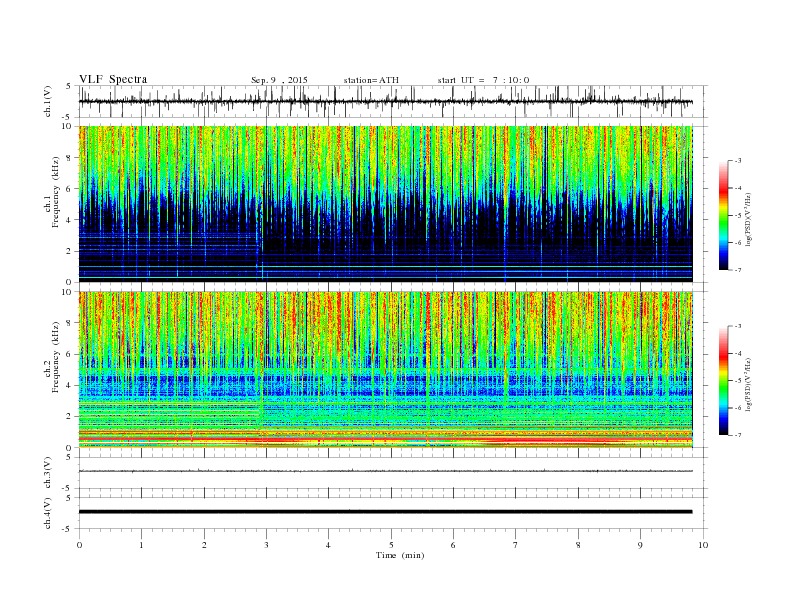
Task: Click tick label "9" on the time axis
Action: coord(640,545)
